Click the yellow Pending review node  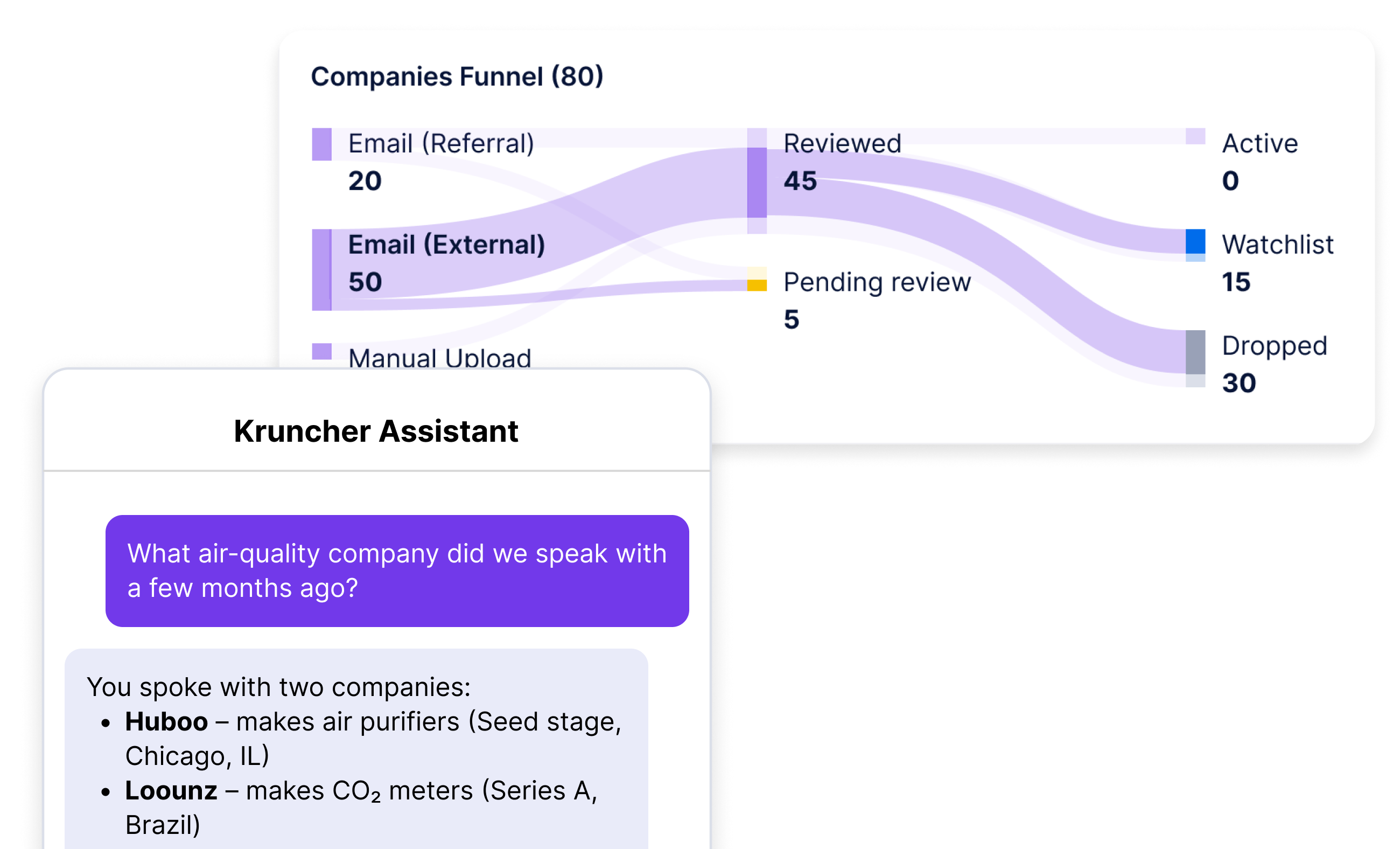click(757, 283)
